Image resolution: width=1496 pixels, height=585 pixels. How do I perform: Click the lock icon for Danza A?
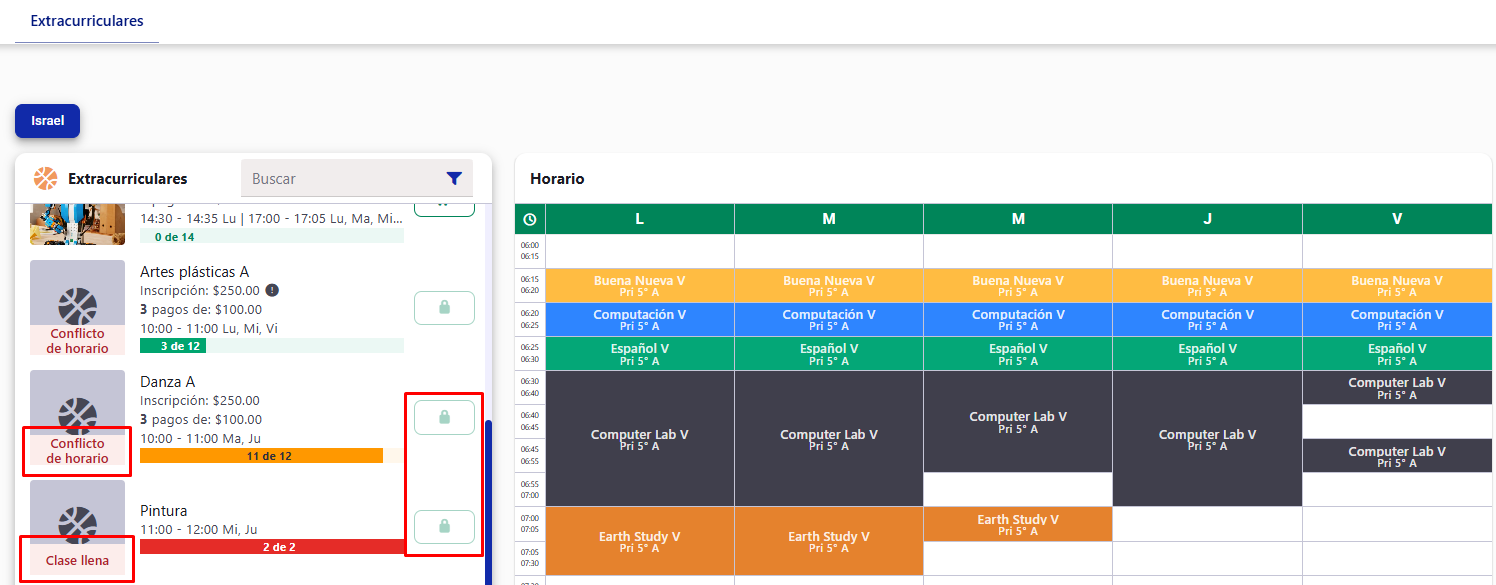[444, 417]
